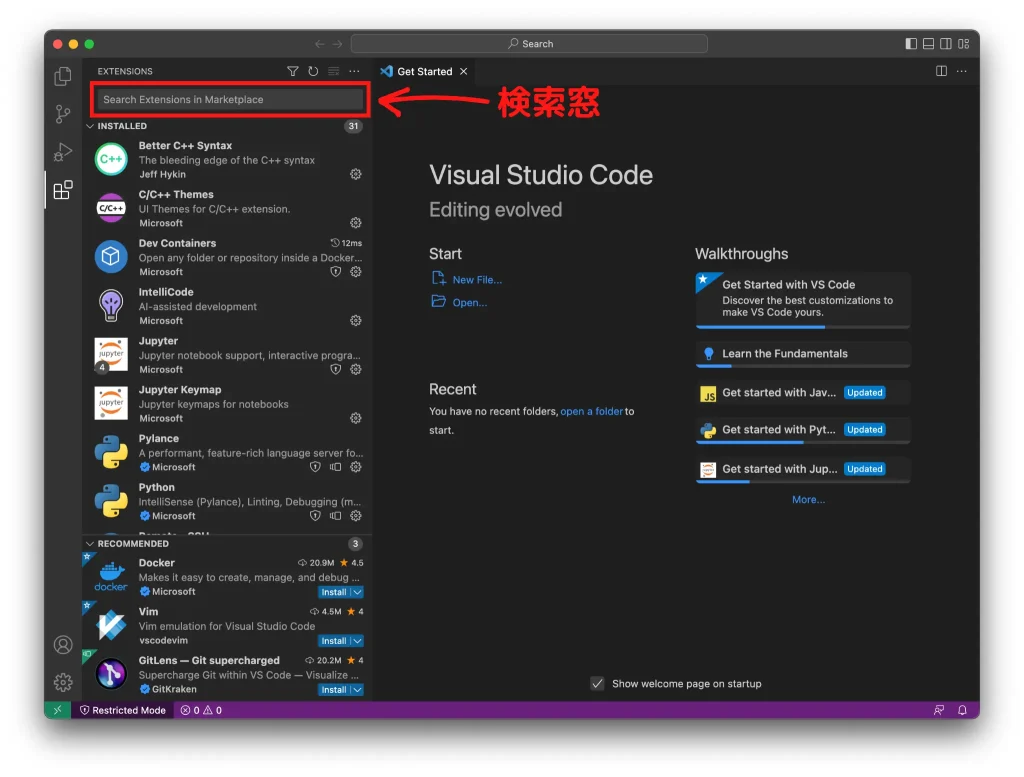Click shield icon on Jupyter row
Viewport: 1024px width, 777px height.
point(336,370)
